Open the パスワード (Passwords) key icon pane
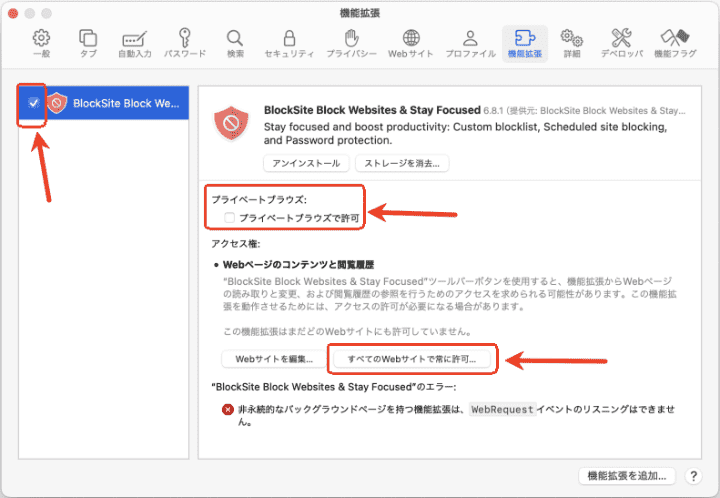The width and height of the screenshot is (720, 498). pyautogui.click(x=185, y=44)
